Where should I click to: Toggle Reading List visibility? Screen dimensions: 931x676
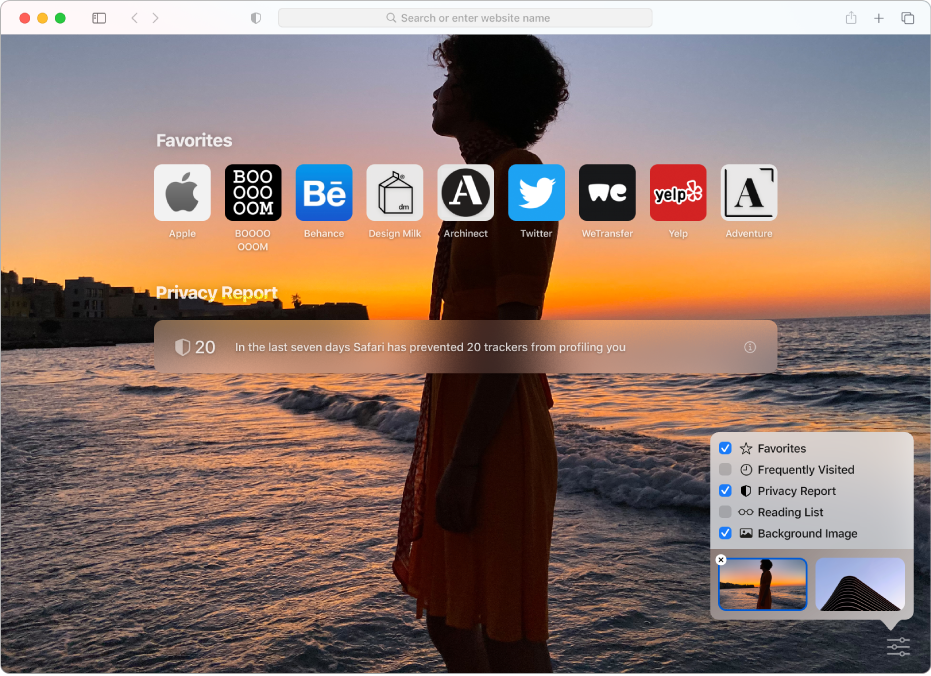[x=725, y=512]
